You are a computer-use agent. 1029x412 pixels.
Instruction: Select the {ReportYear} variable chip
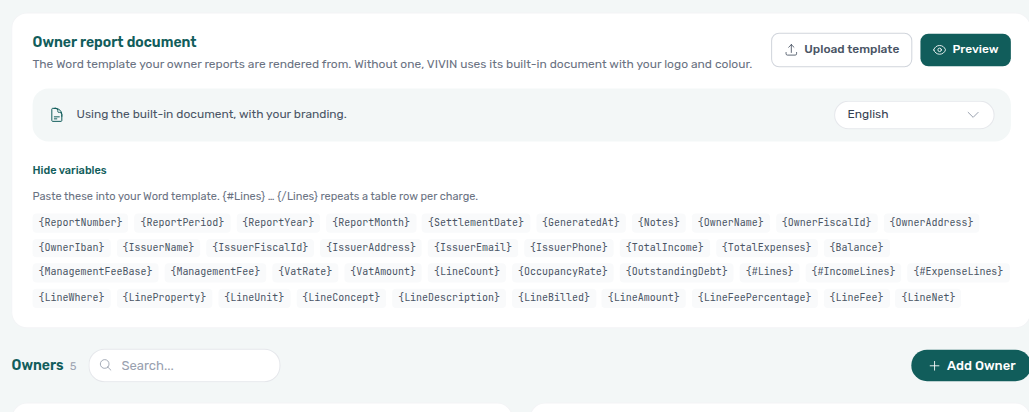pos(278,222)
